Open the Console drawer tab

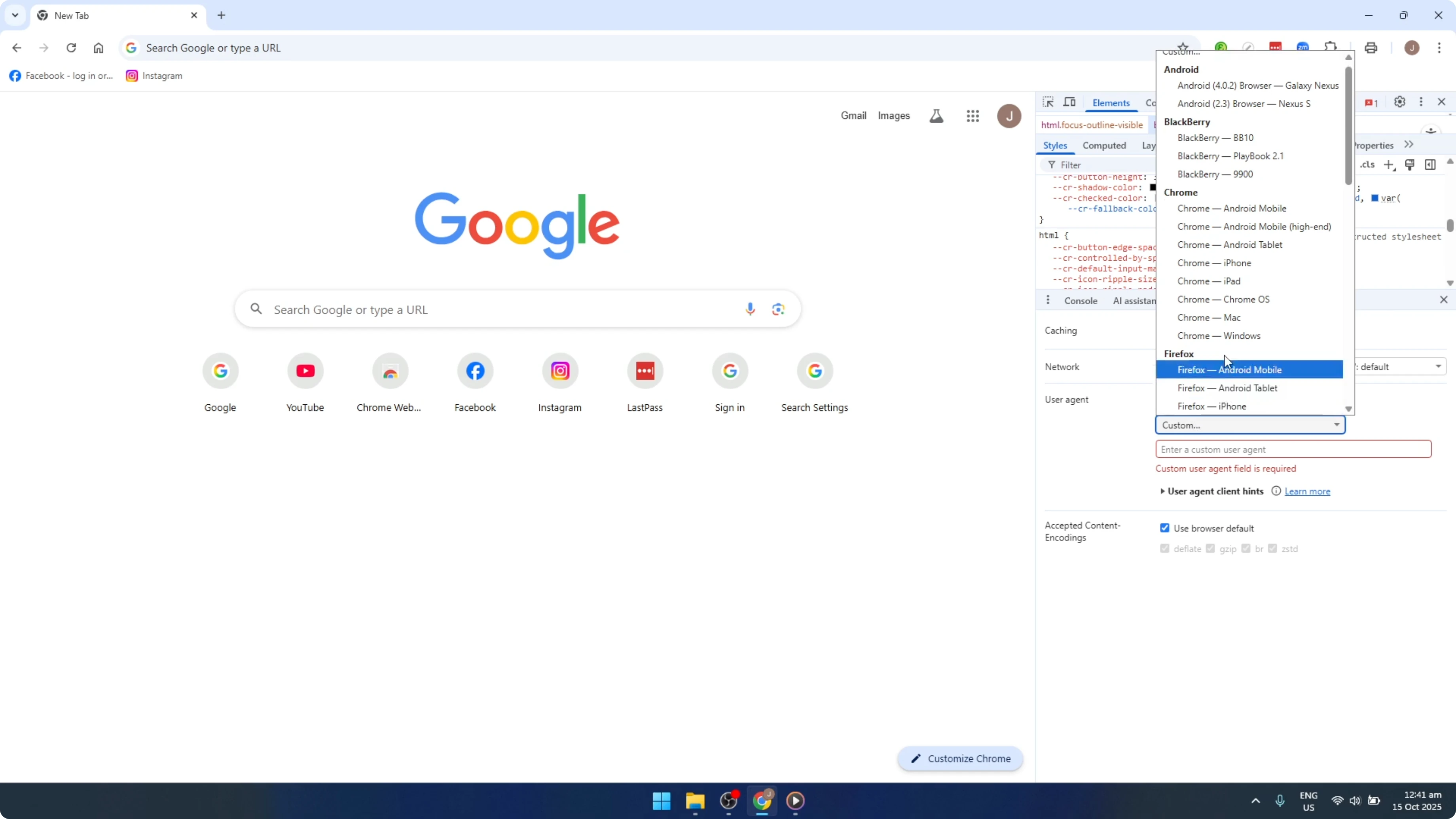pos(1081,300)
